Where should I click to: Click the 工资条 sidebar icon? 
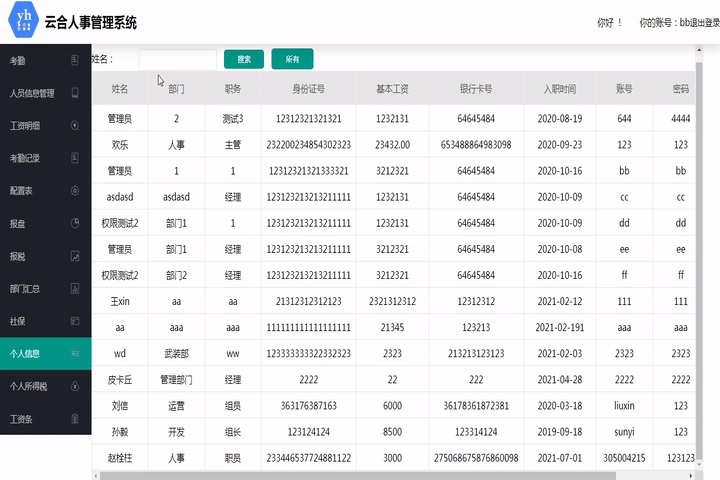[x=75, y=419]
